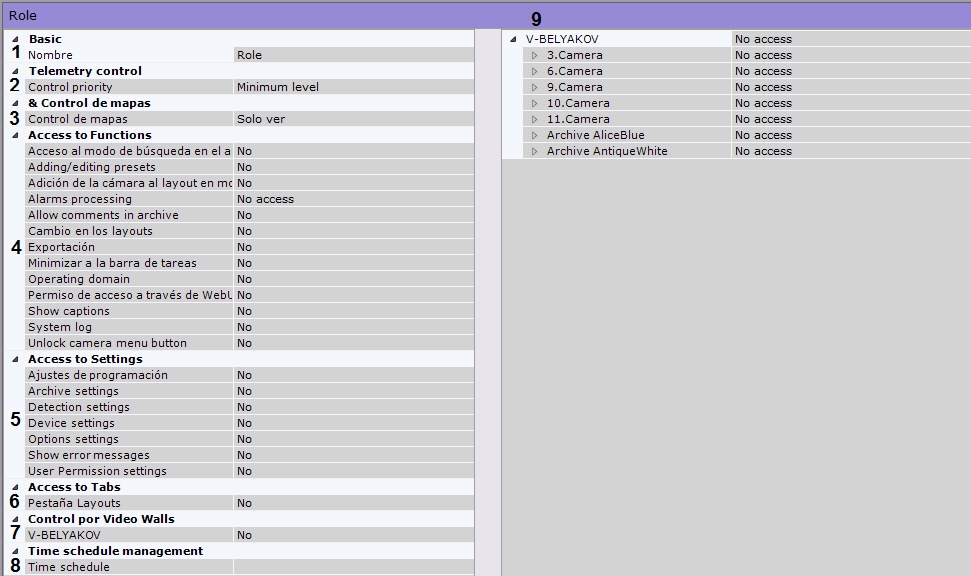Toggle the System log permission value

352,327
